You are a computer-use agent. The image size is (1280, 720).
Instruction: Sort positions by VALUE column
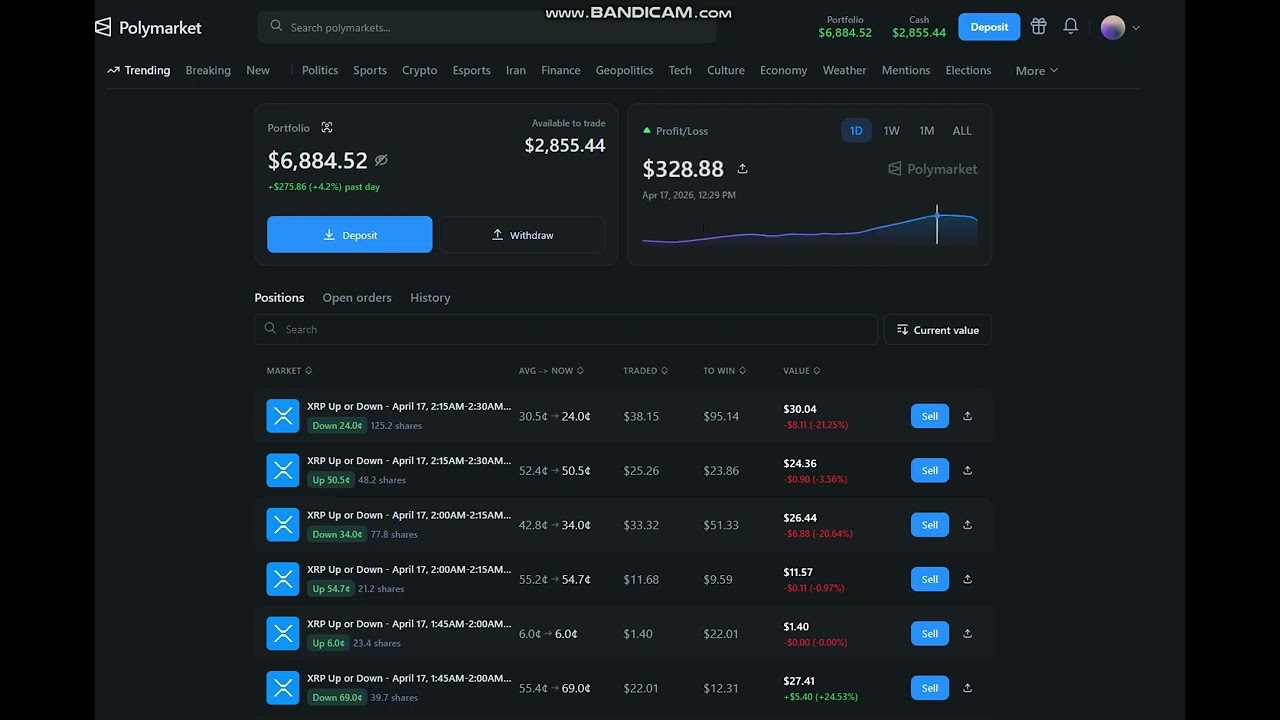[x=801, y=371]
